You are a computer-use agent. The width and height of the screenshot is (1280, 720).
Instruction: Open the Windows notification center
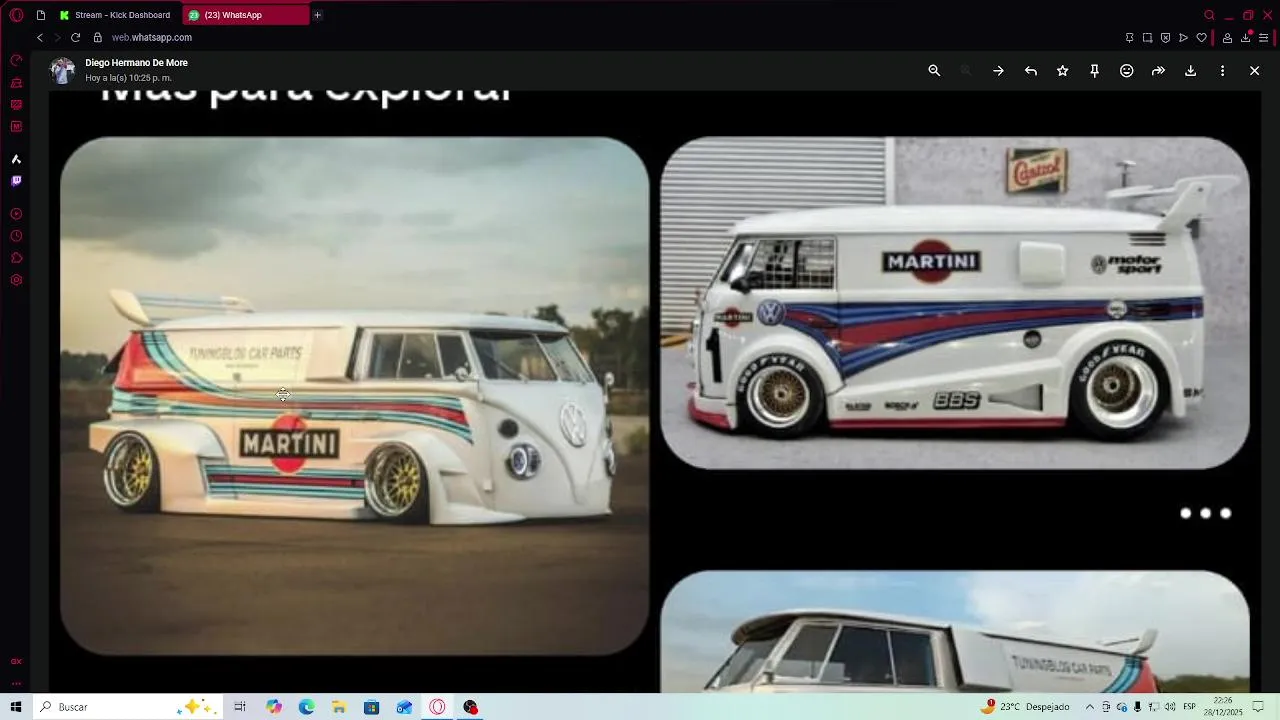pyautogui.click(x=1258, y=707)
